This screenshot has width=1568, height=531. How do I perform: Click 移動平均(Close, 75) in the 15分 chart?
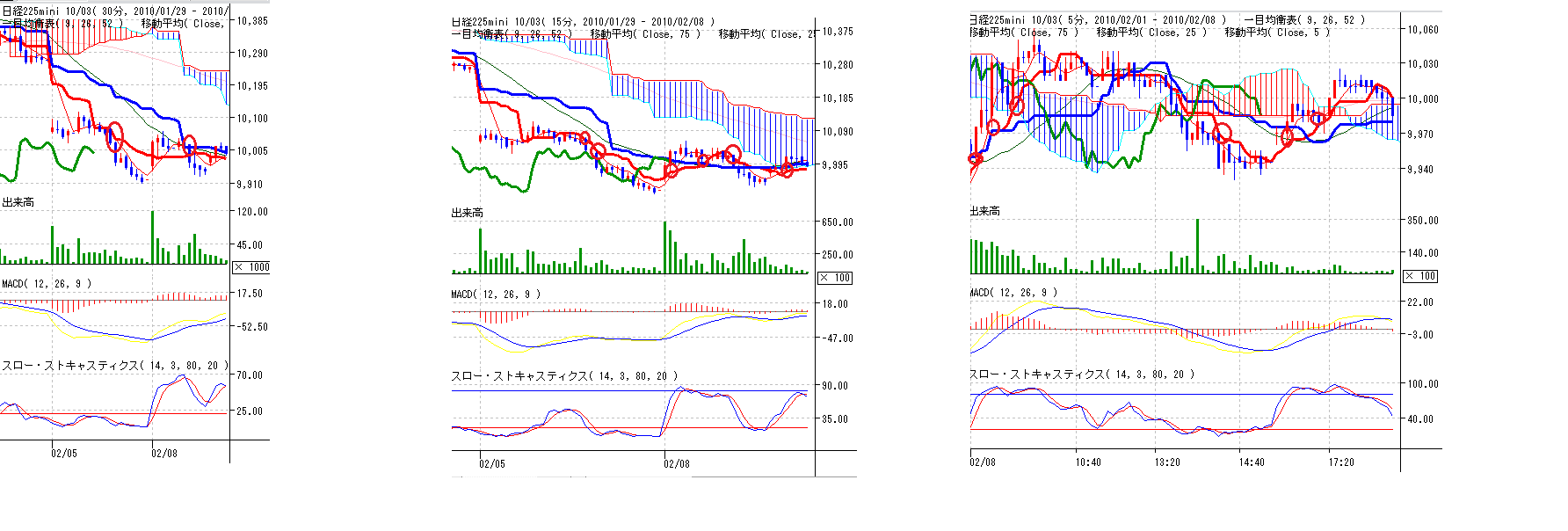pos(645,34)
